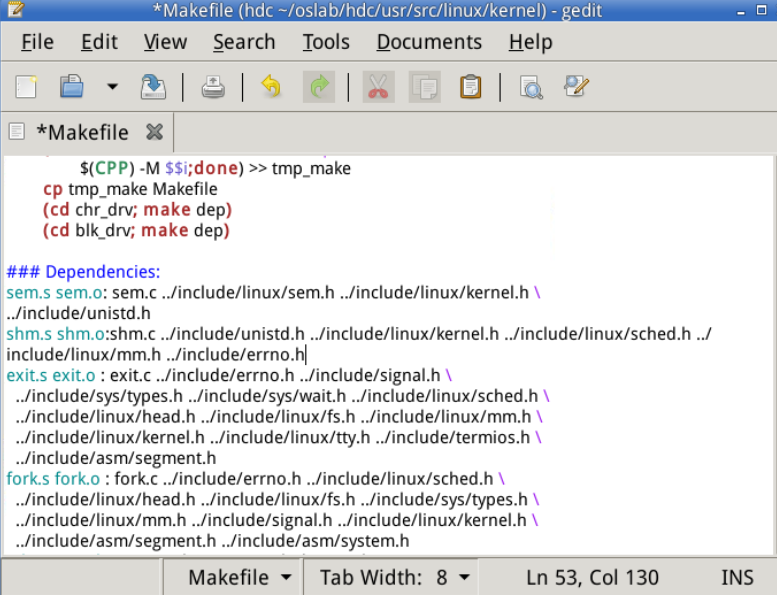Viewport: 777px width, 595px height.
Task: Copy selection using the copy icon
Action: 424,87
